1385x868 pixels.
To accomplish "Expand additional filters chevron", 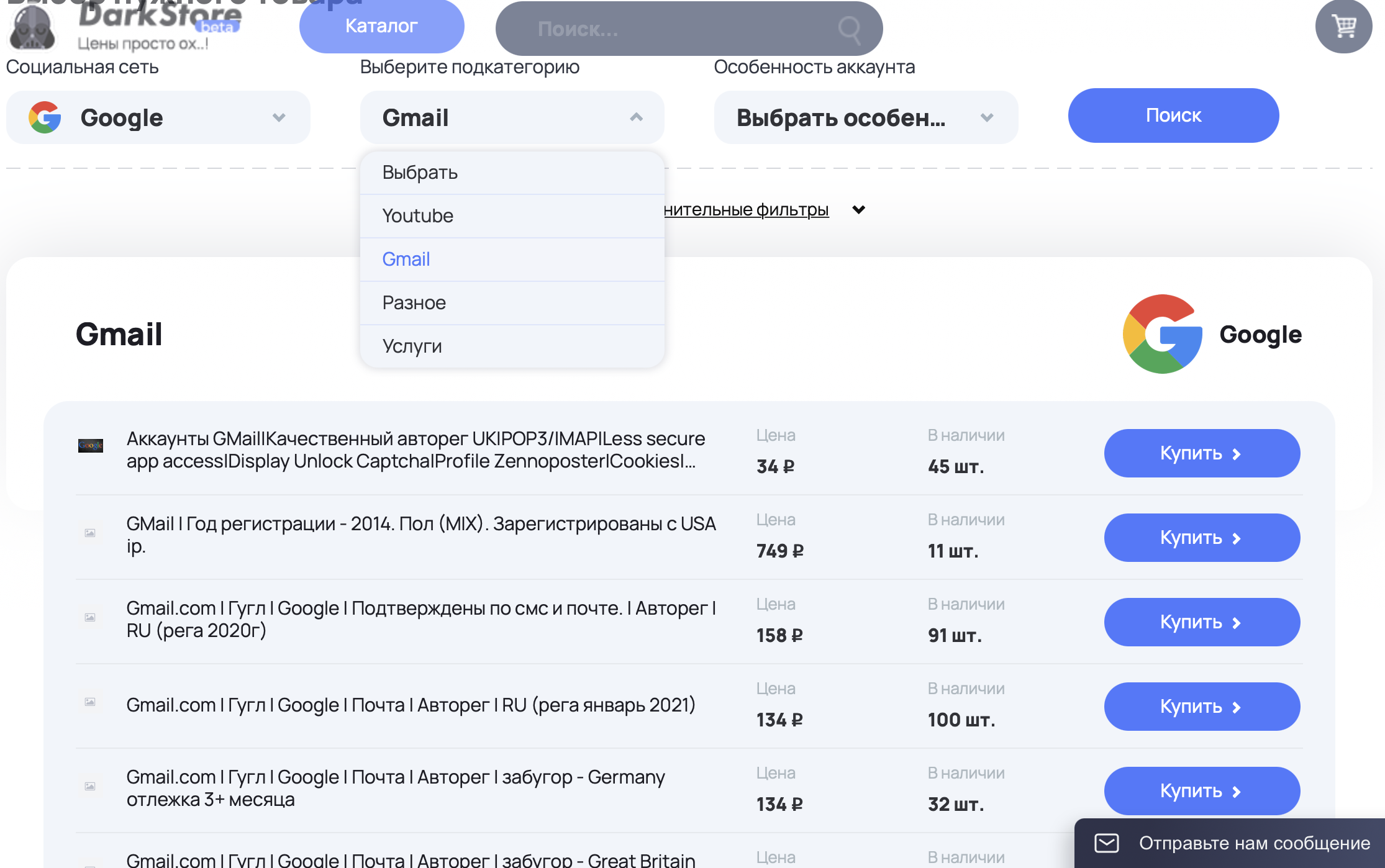I will click(x=858, y=210).
